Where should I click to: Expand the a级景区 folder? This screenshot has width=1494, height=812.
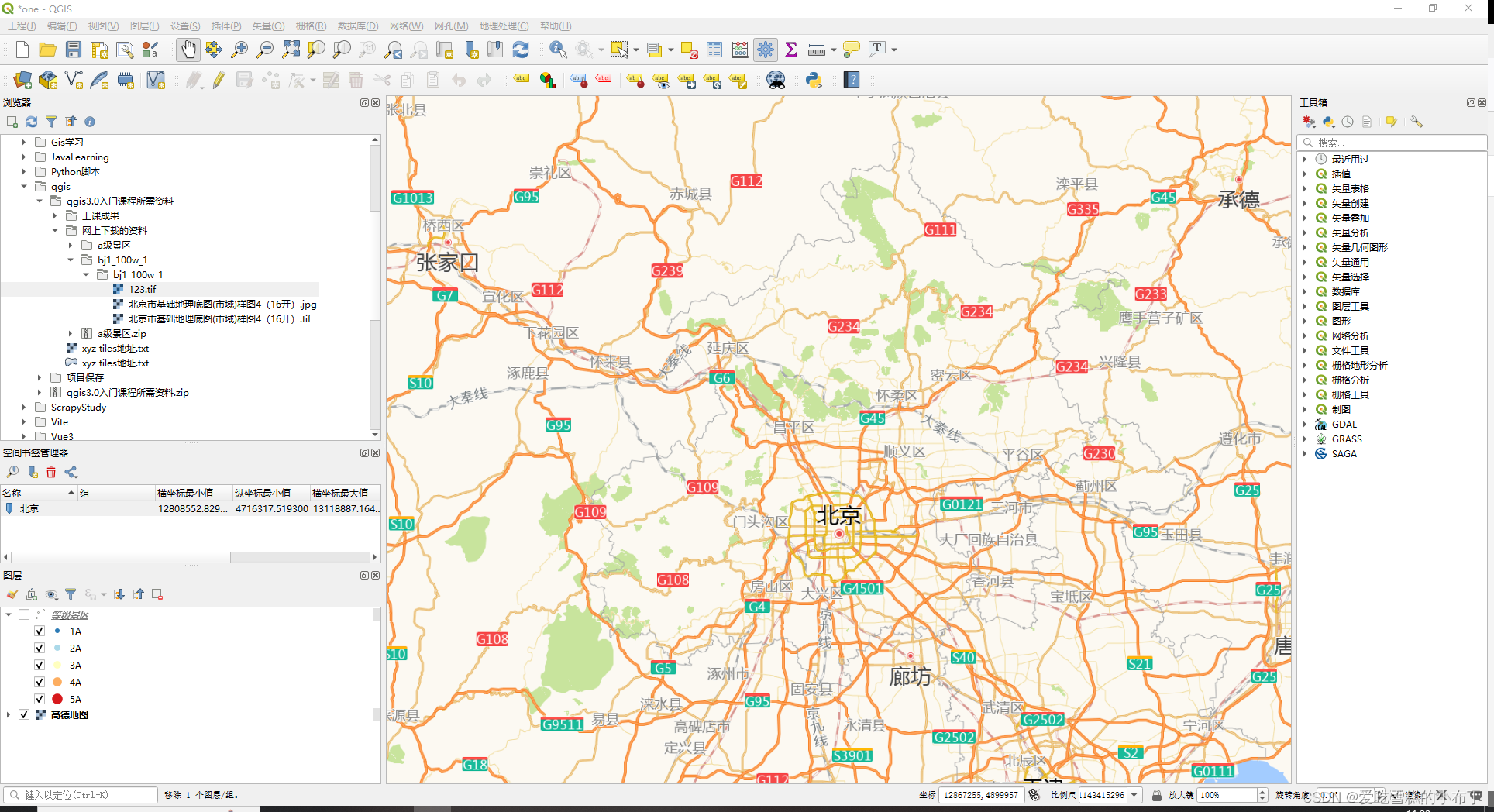click(71, 245)
